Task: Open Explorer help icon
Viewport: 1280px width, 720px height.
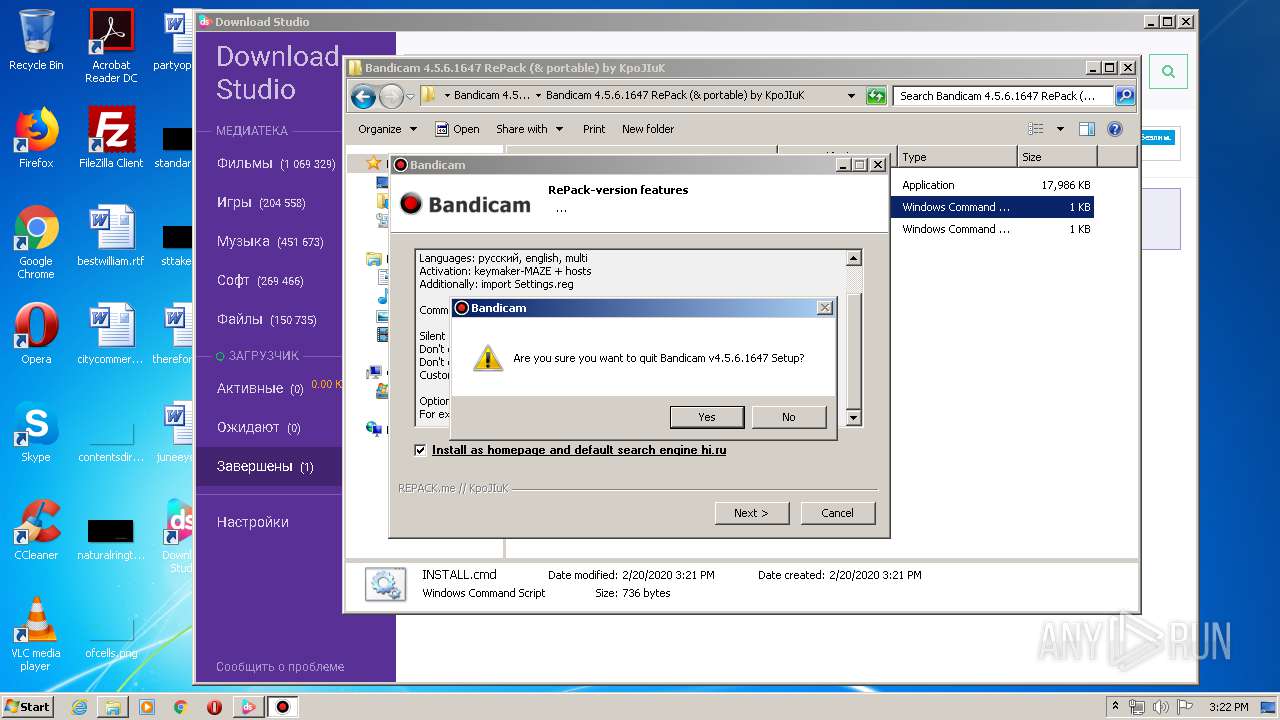Action: coord(1115,129)
